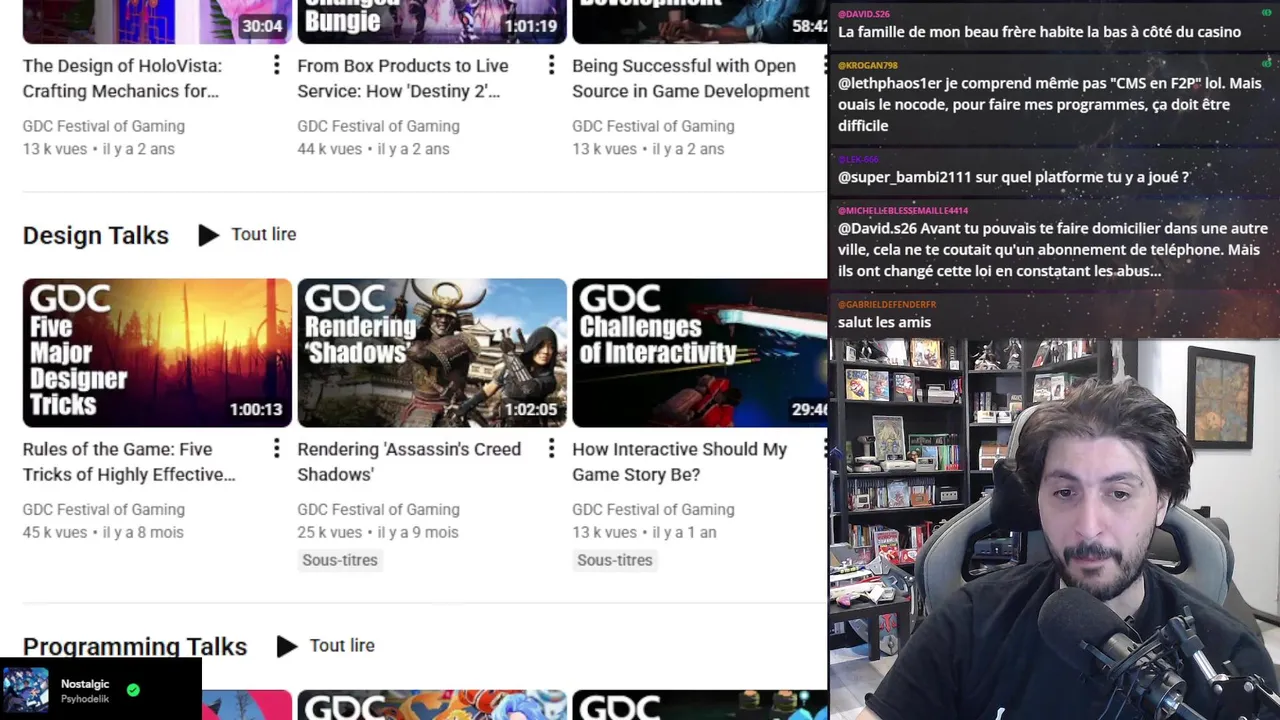1280x720 pixels.
Task: Open title Rules of the Game: Five Tricks
Action: point(129,461)
